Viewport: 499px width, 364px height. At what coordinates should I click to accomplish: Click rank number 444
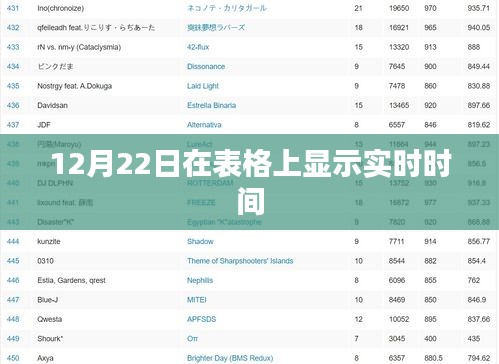[13, 241]
